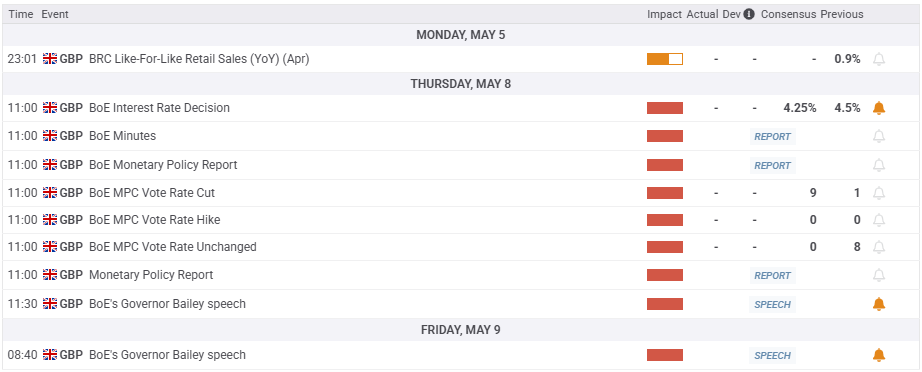Open SPEECH badge for Friday Bailey speech
Screen dimensions: 922x372
pos(773,356)
